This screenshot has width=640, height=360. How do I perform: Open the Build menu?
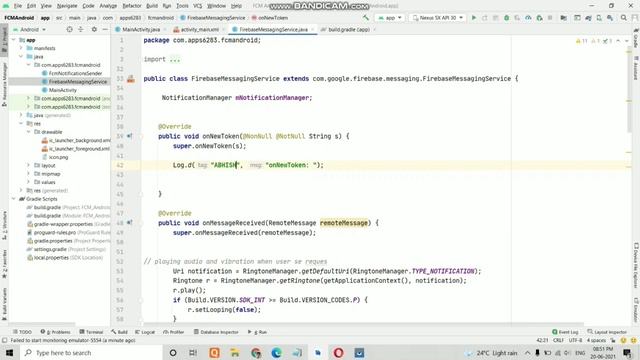click(152, 6)
